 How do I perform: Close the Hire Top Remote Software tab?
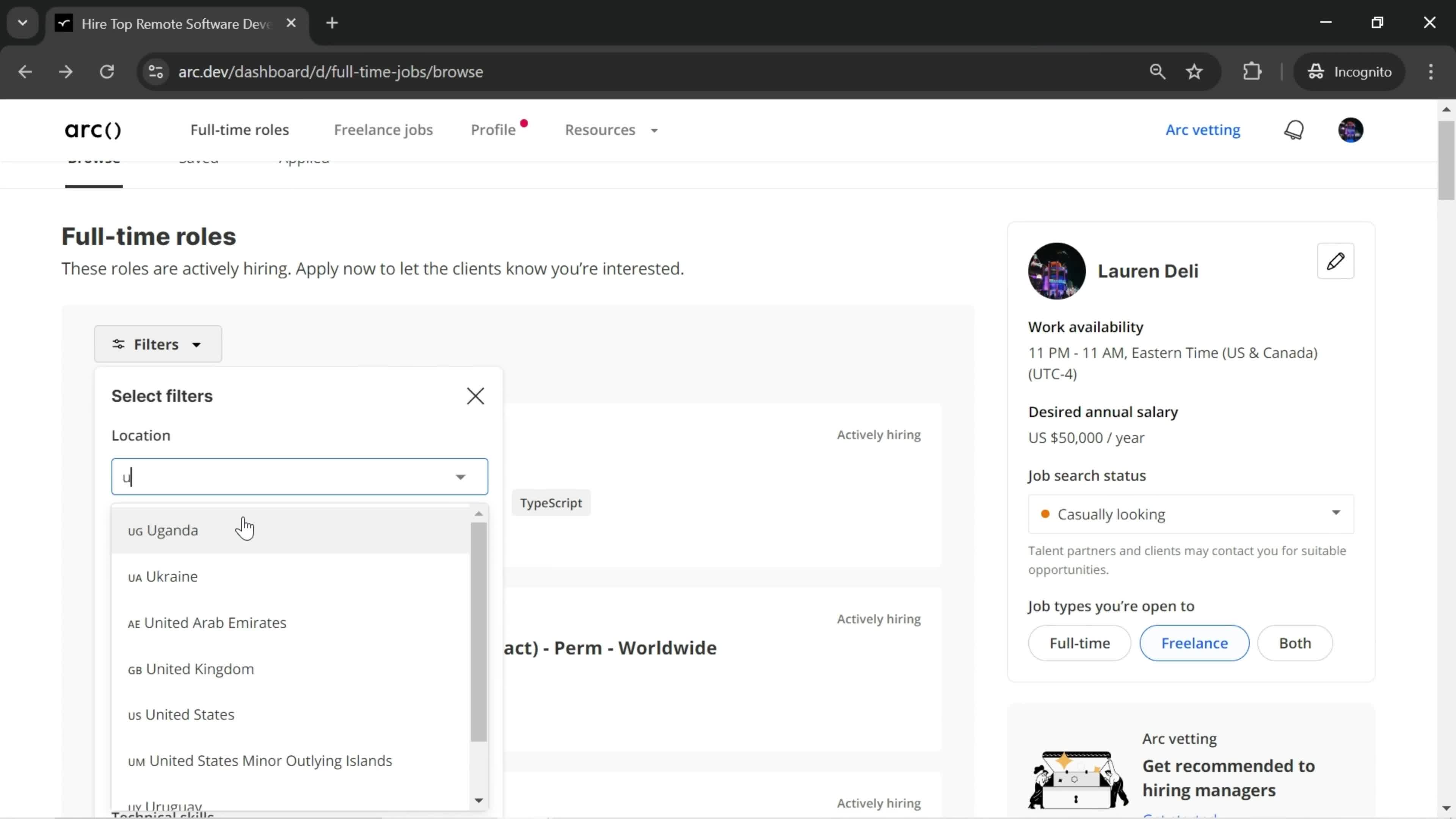[x=291, y=23]
